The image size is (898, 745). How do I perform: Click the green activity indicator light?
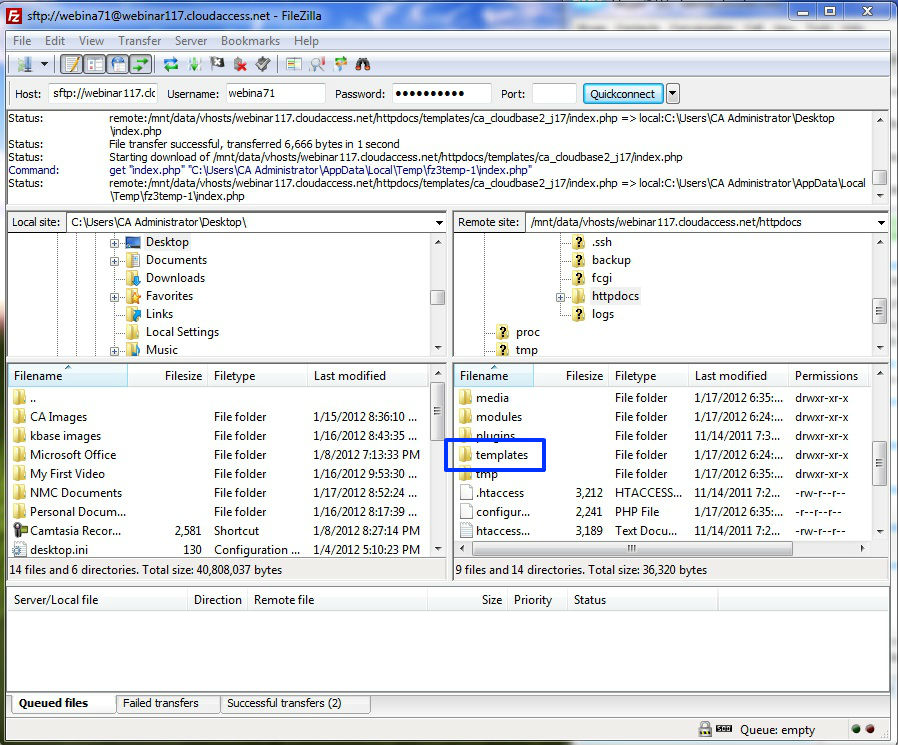[856, 729]
